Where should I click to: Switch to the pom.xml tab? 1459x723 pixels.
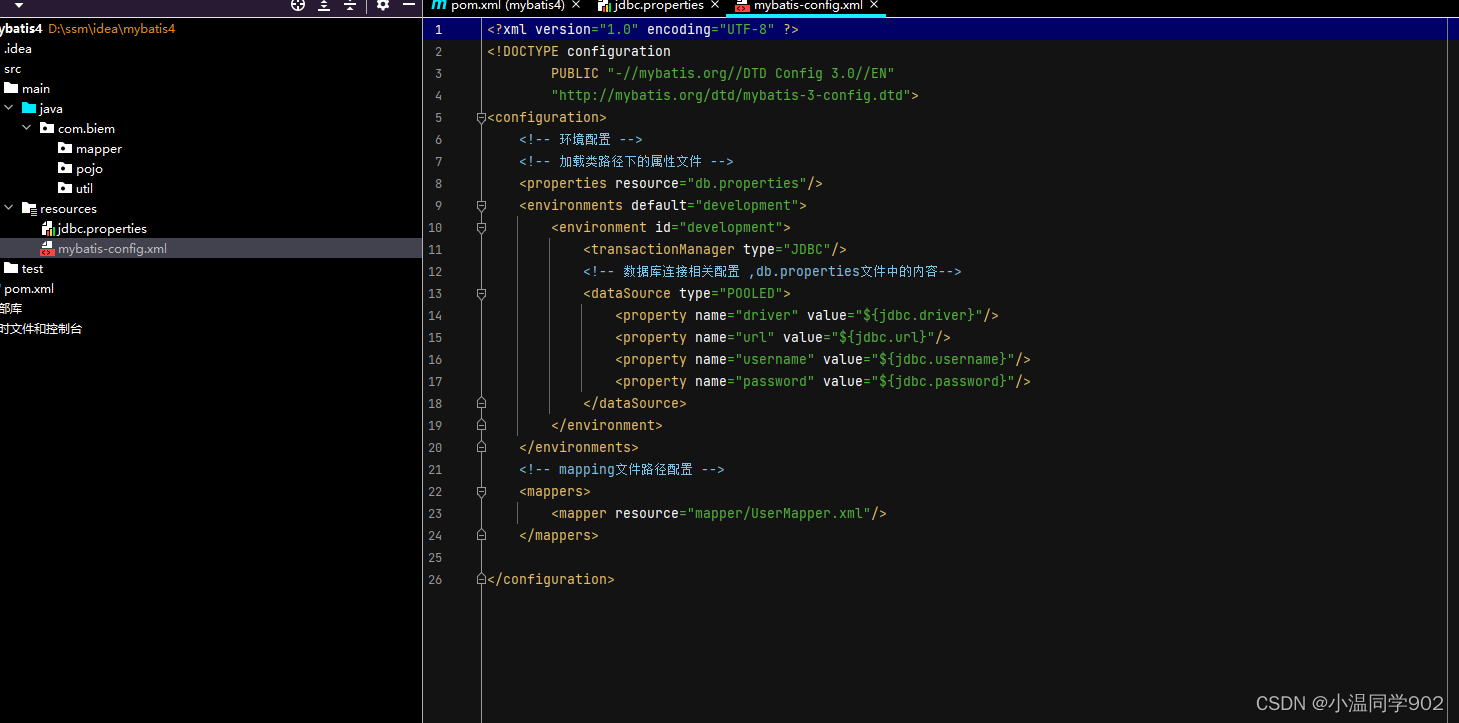coord(505,4)
